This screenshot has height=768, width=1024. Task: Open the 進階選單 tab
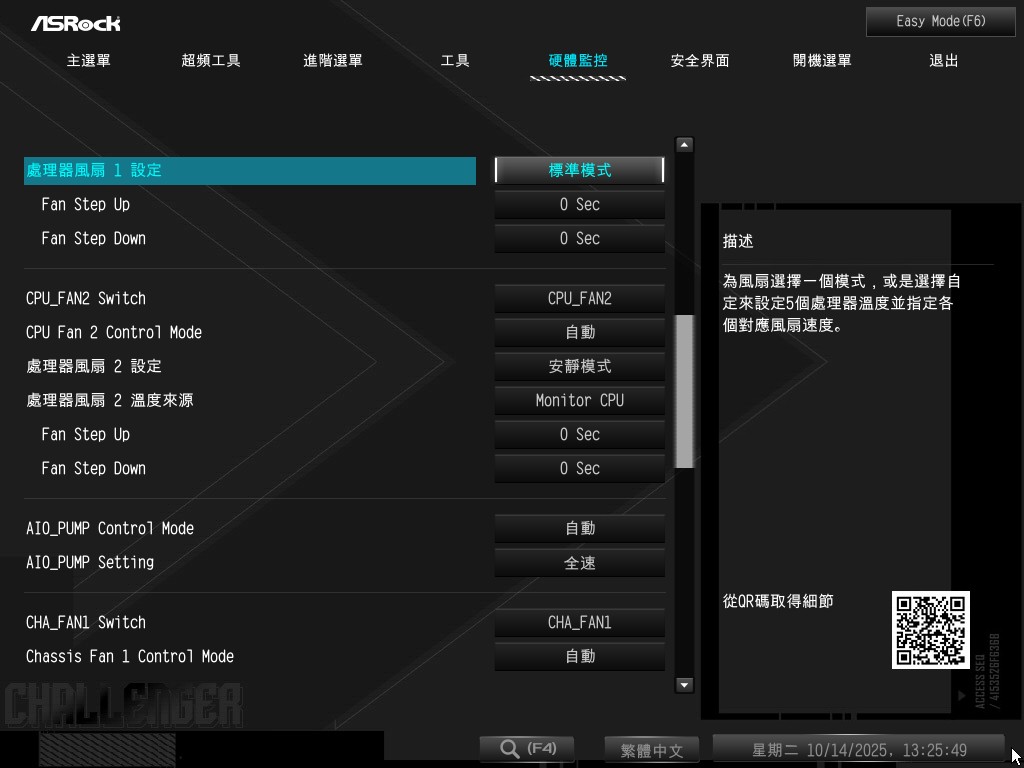coord(333,61)
